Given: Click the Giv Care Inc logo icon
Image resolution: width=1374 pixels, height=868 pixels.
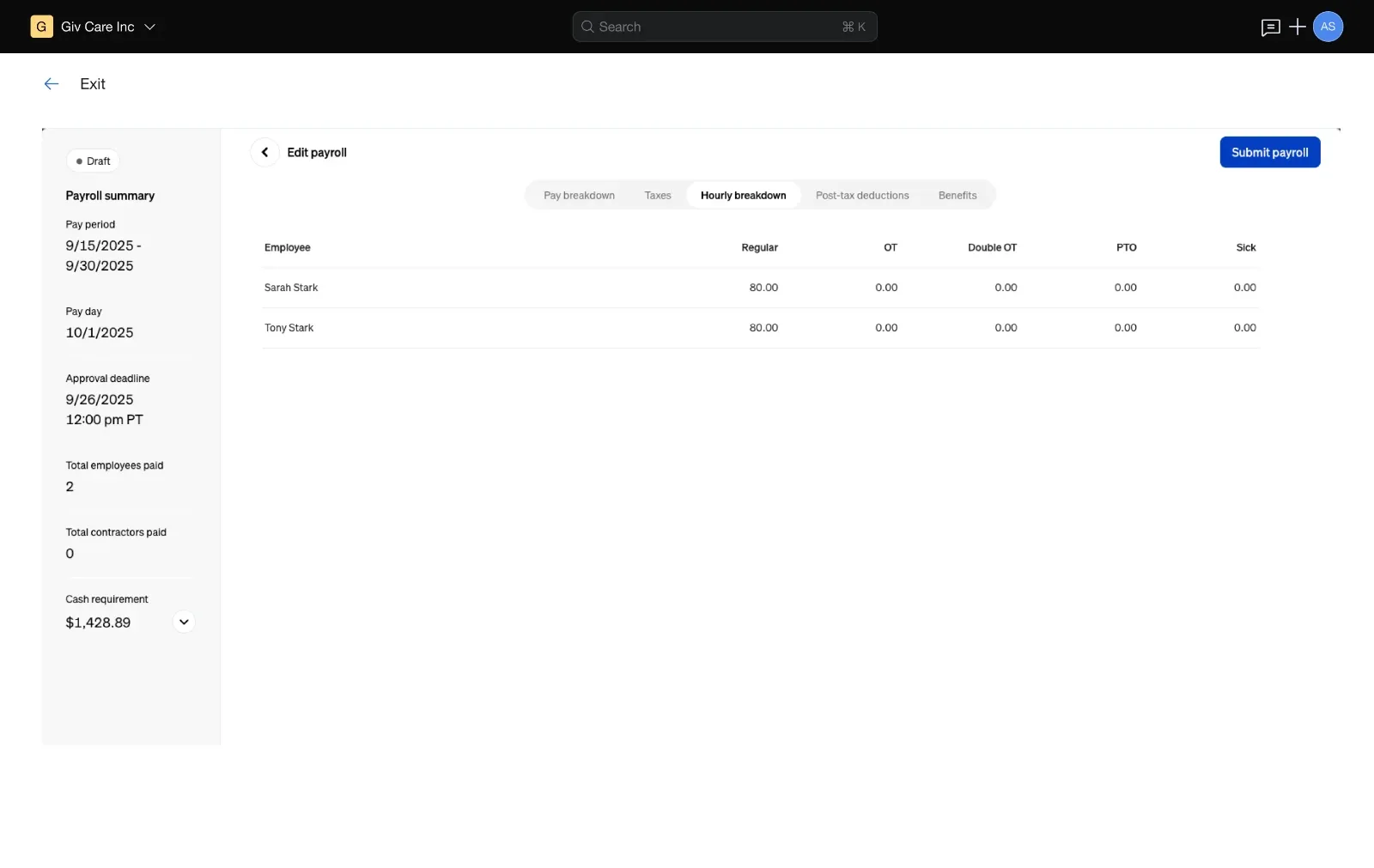Looking at the screenshot, I should (x=41, y=27).
